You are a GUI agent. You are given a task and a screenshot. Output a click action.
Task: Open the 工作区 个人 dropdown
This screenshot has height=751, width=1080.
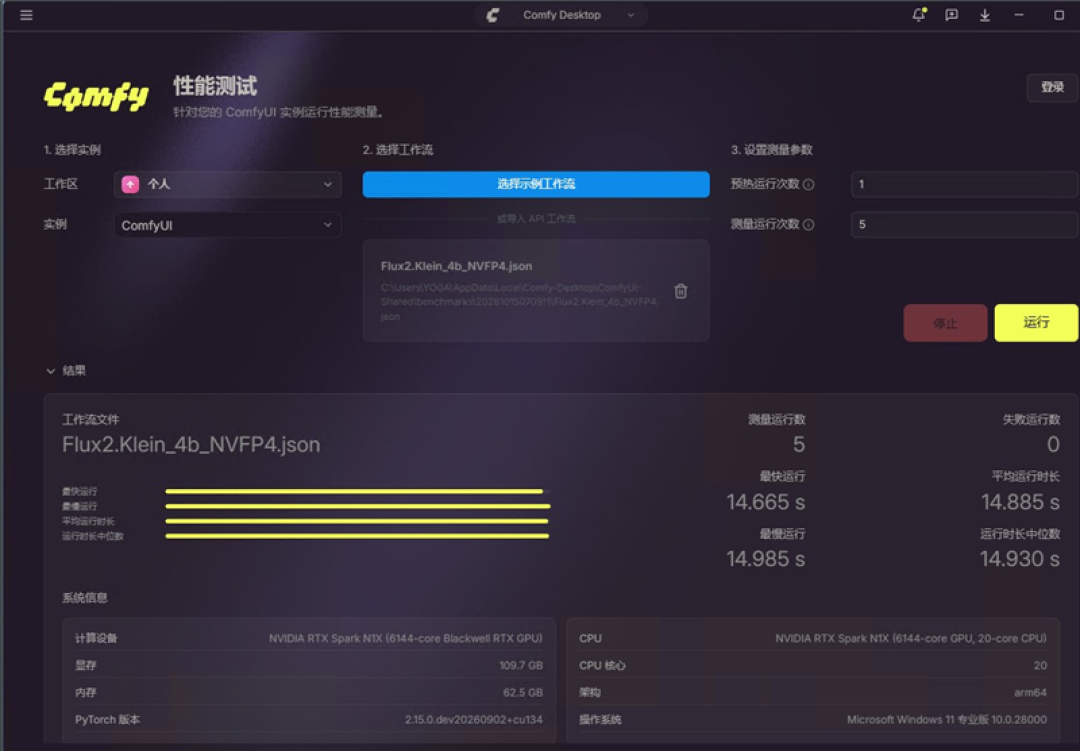227,184
